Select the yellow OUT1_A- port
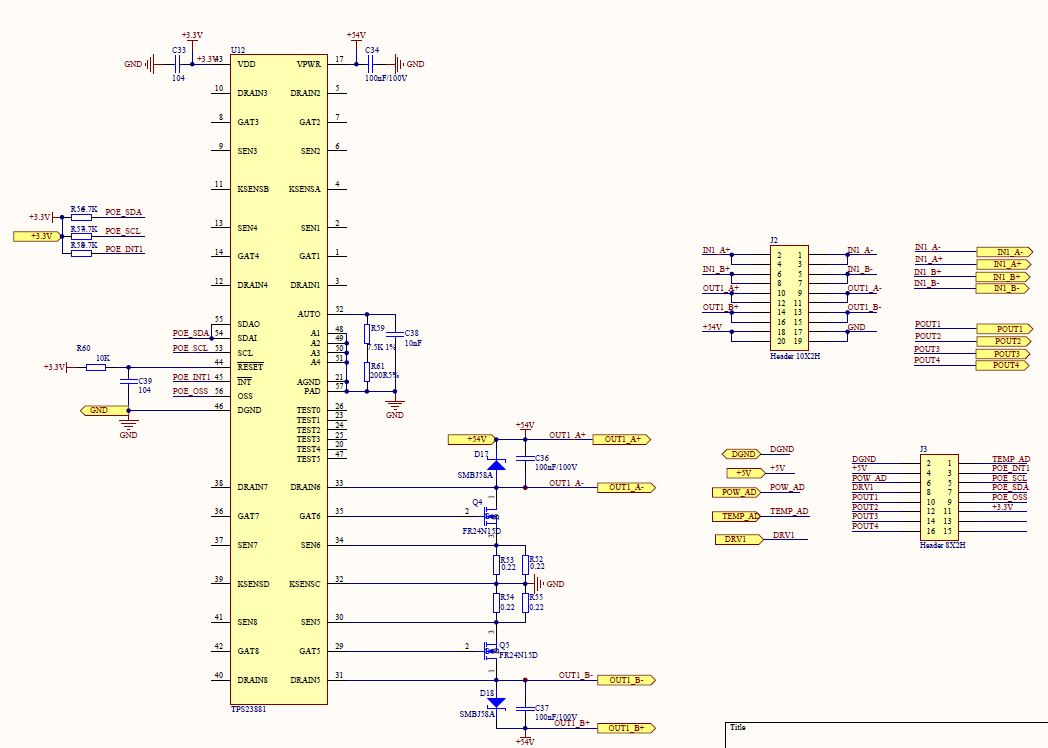This screenshot has width=1048, height=748. (626, 487)
